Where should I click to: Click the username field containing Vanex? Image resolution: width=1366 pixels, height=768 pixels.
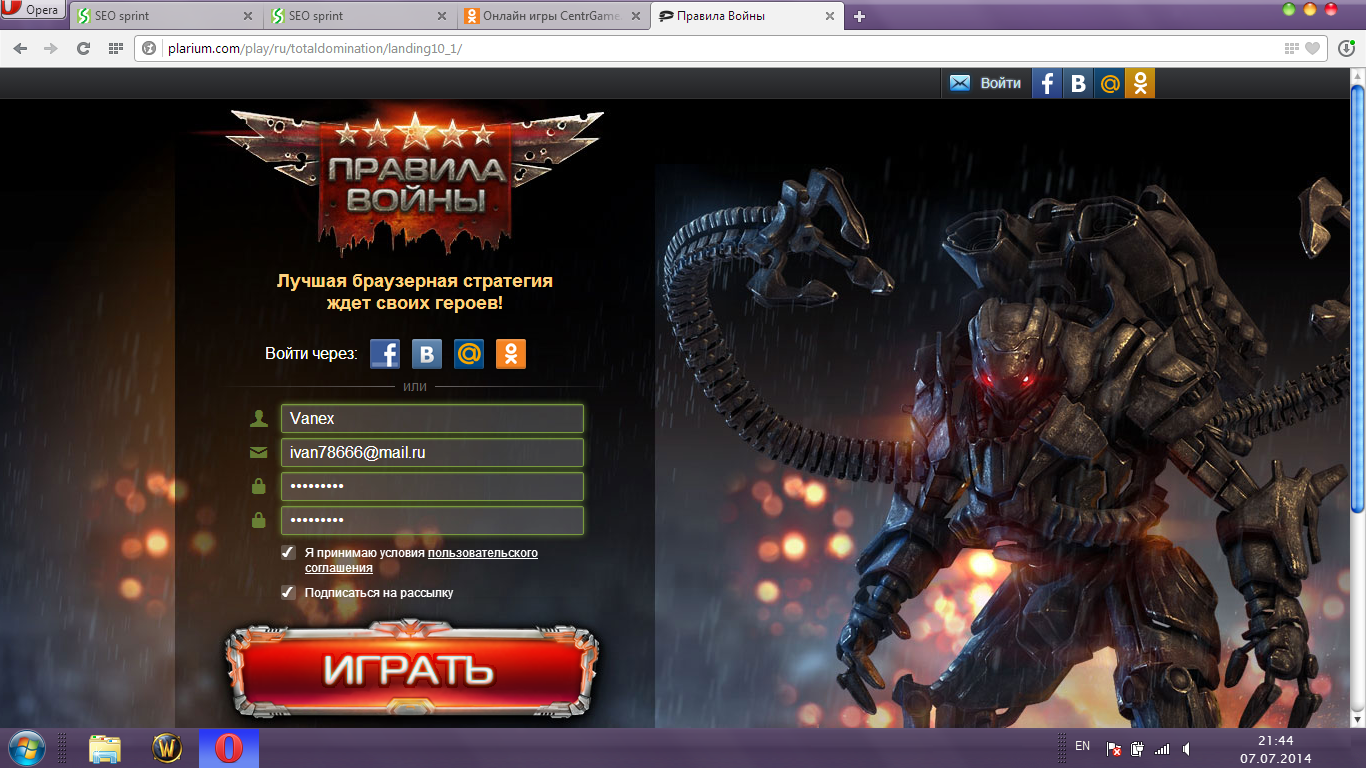[432, 418]
